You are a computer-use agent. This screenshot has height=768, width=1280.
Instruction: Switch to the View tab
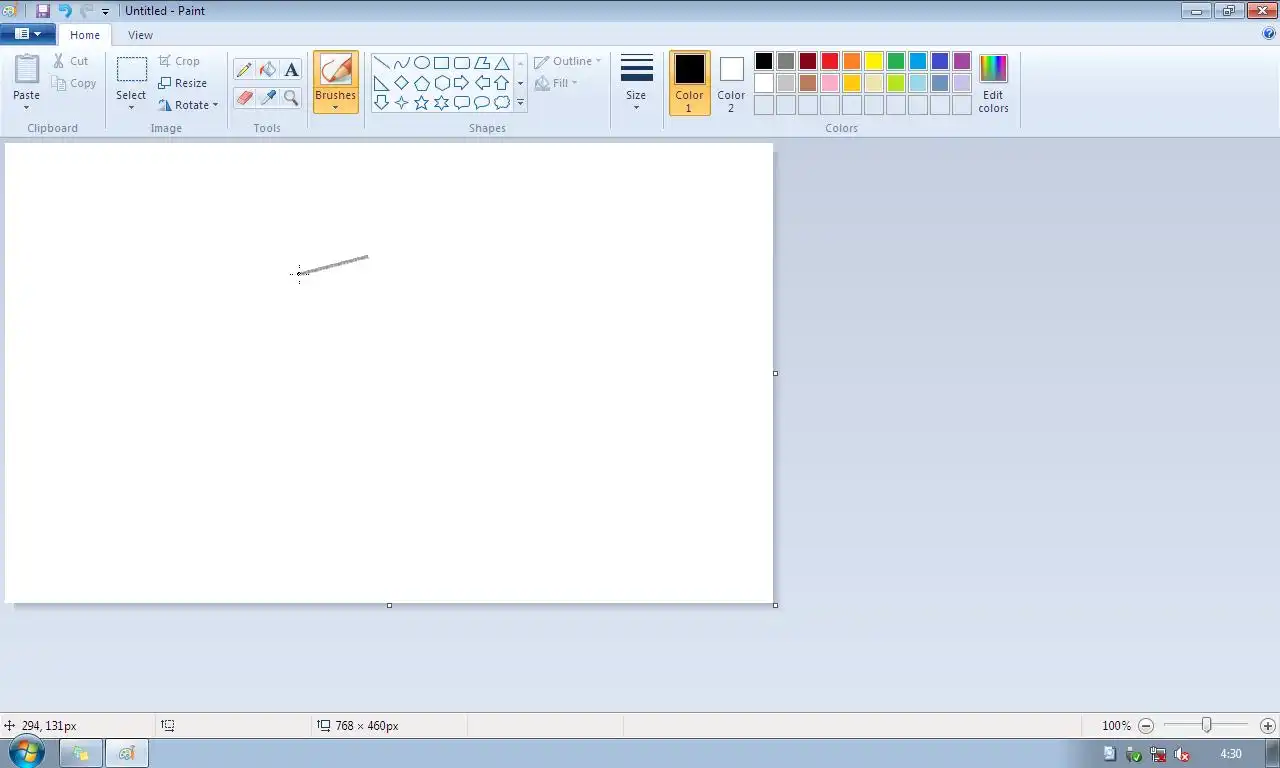click(140, 35)
